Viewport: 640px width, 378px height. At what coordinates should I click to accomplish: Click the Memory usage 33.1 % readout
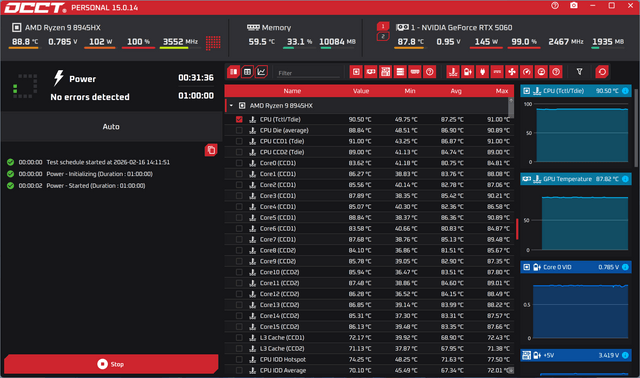click(x=299, y=42)
